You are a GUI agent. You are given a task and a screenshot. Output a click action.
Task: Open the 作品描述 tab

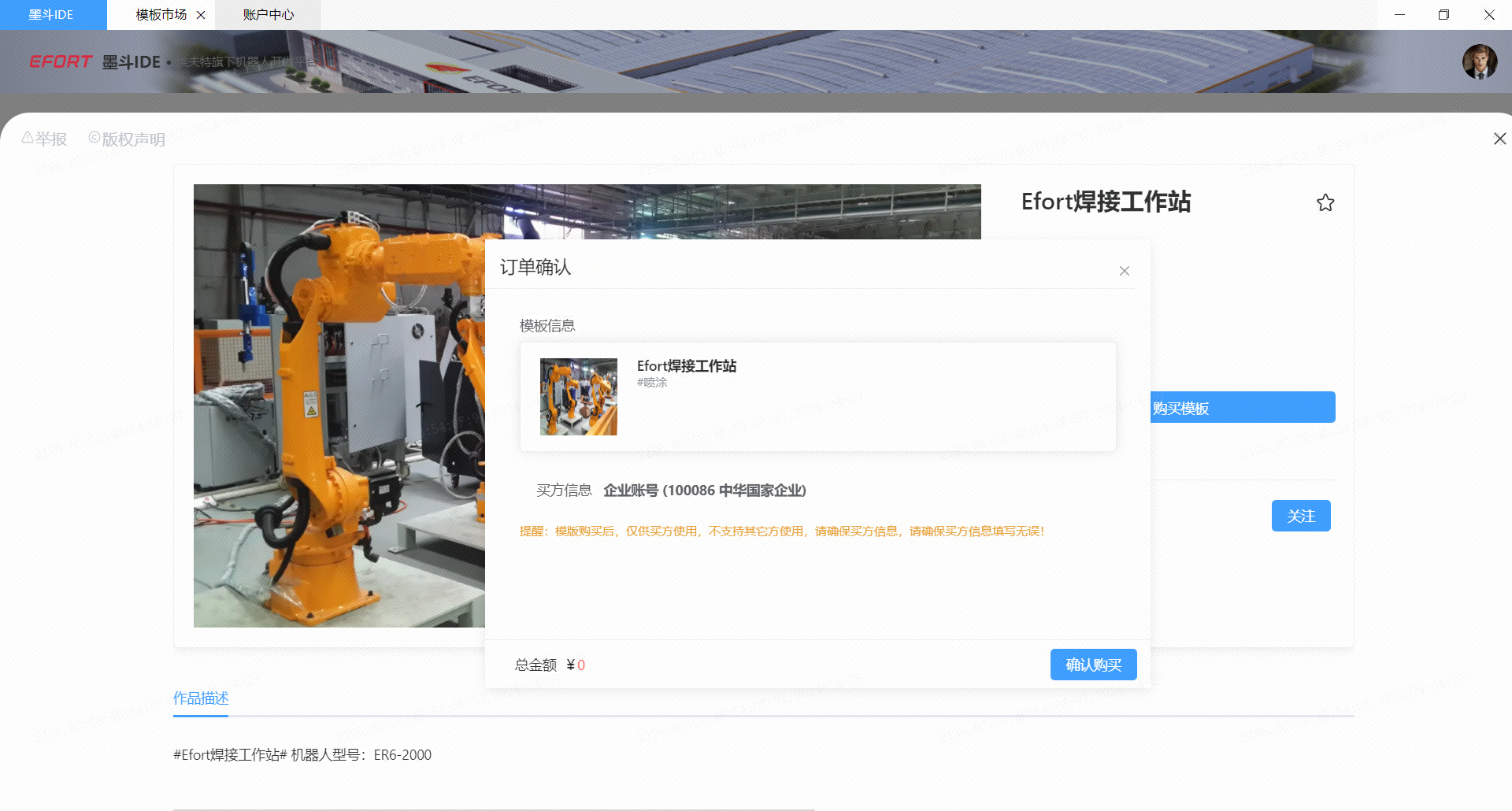[201, 698]
